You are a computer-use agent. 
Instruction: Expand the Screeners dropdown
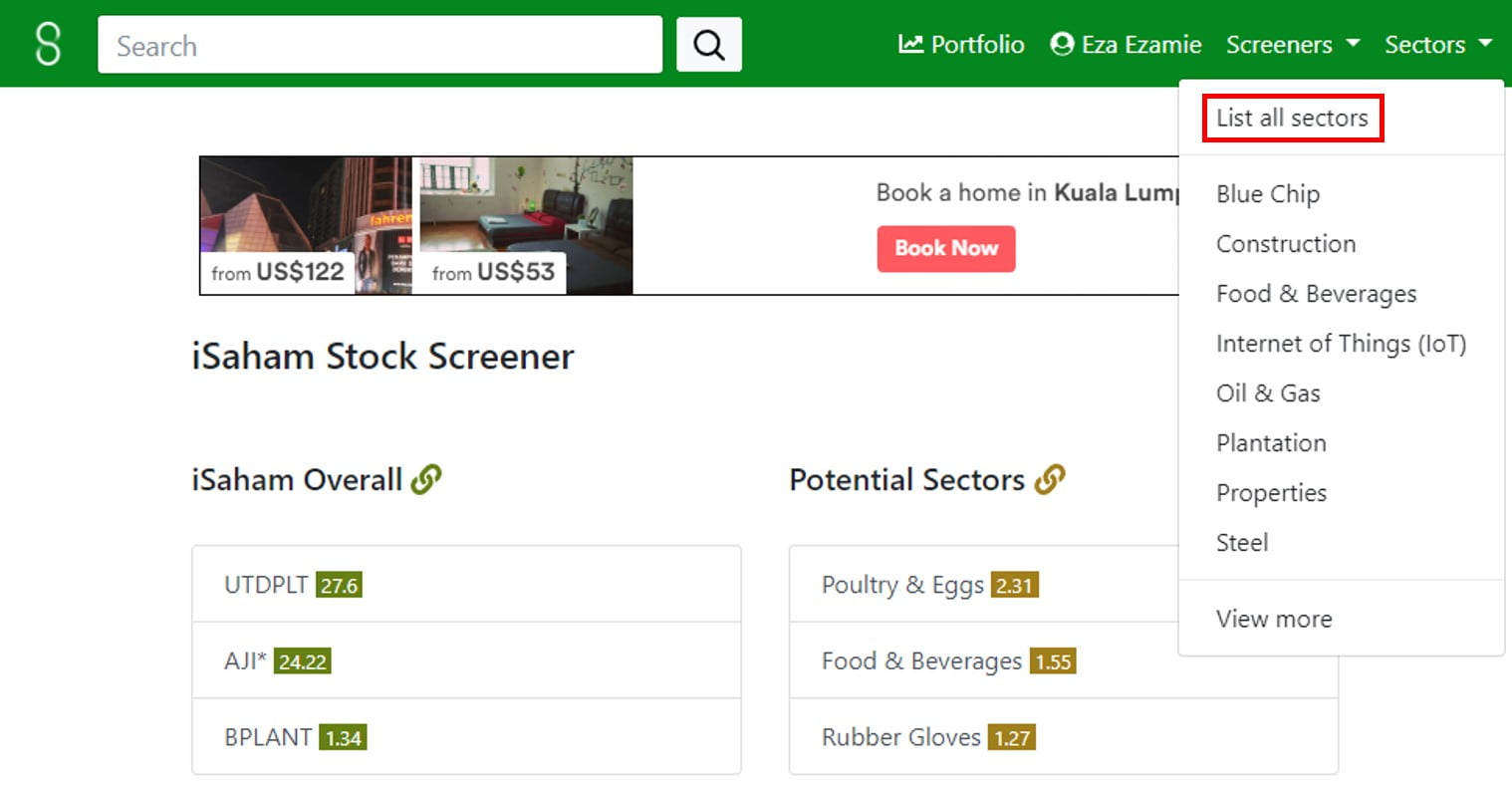pos(1292,45)
